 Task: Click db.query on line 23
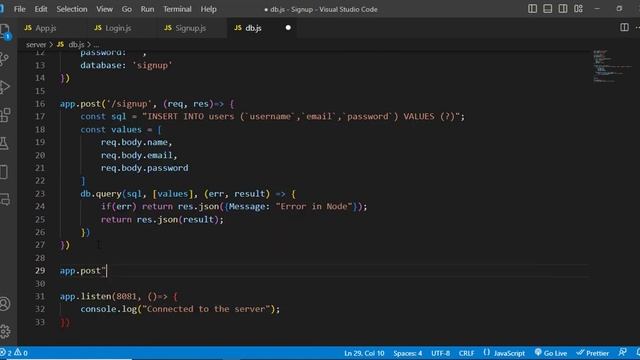tap(101, 193)
